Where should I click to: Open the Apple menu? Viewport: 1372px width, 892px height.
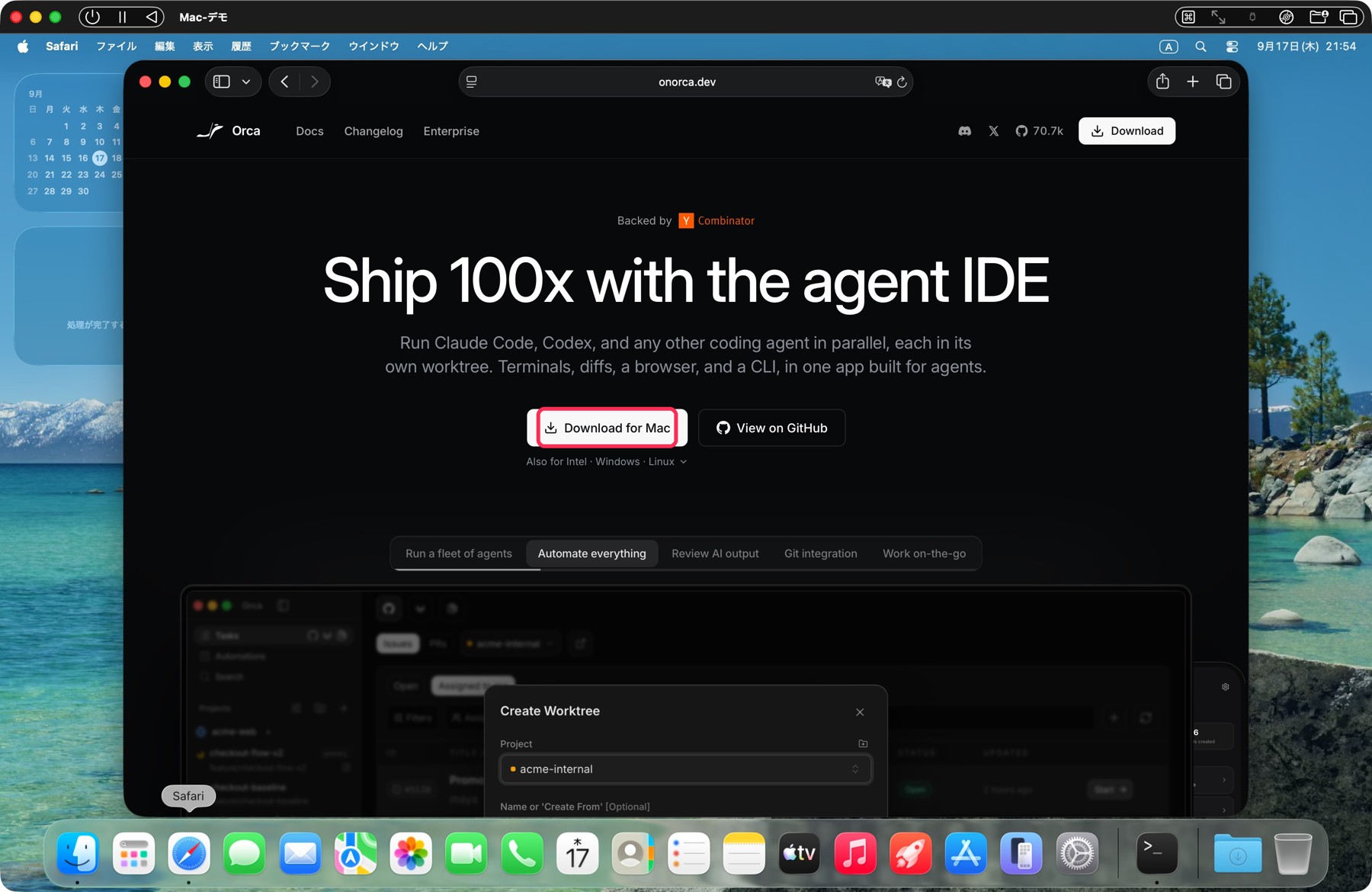23,47
